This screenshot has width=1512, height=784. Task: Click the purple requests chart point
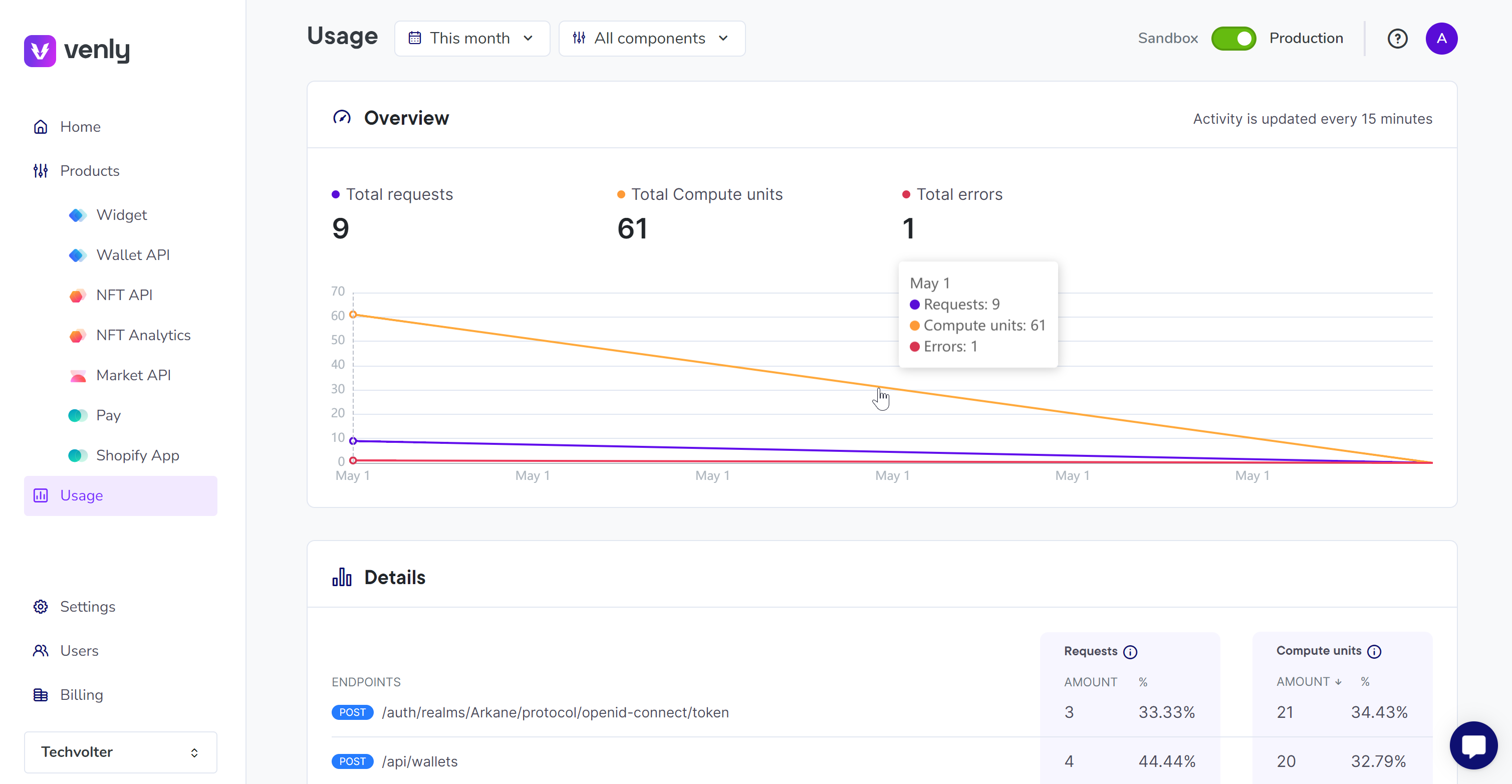click(x=353, y=441)
